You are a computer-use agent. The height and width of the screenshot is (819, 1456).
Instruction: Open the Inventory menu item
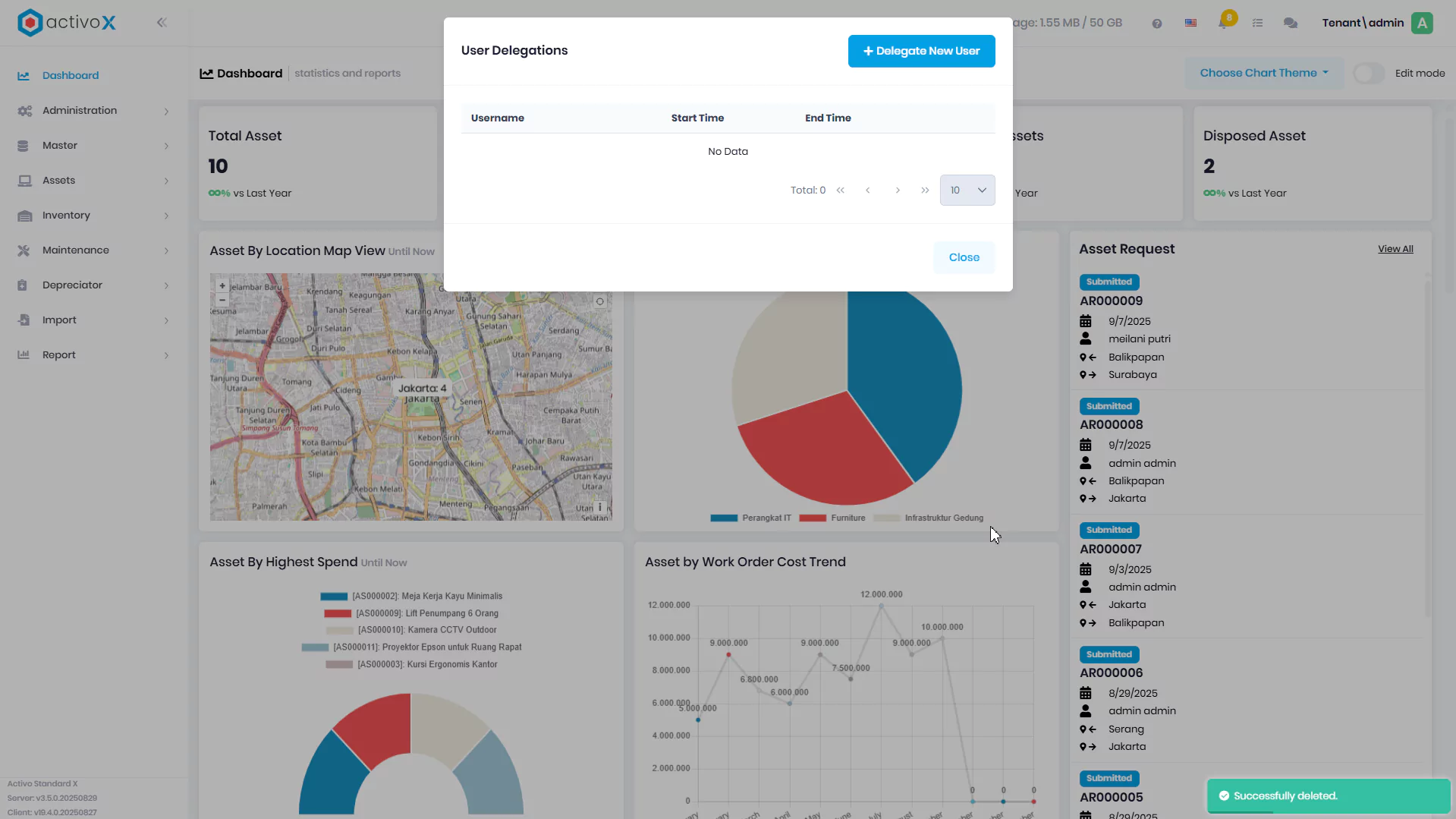coord(94,216)
